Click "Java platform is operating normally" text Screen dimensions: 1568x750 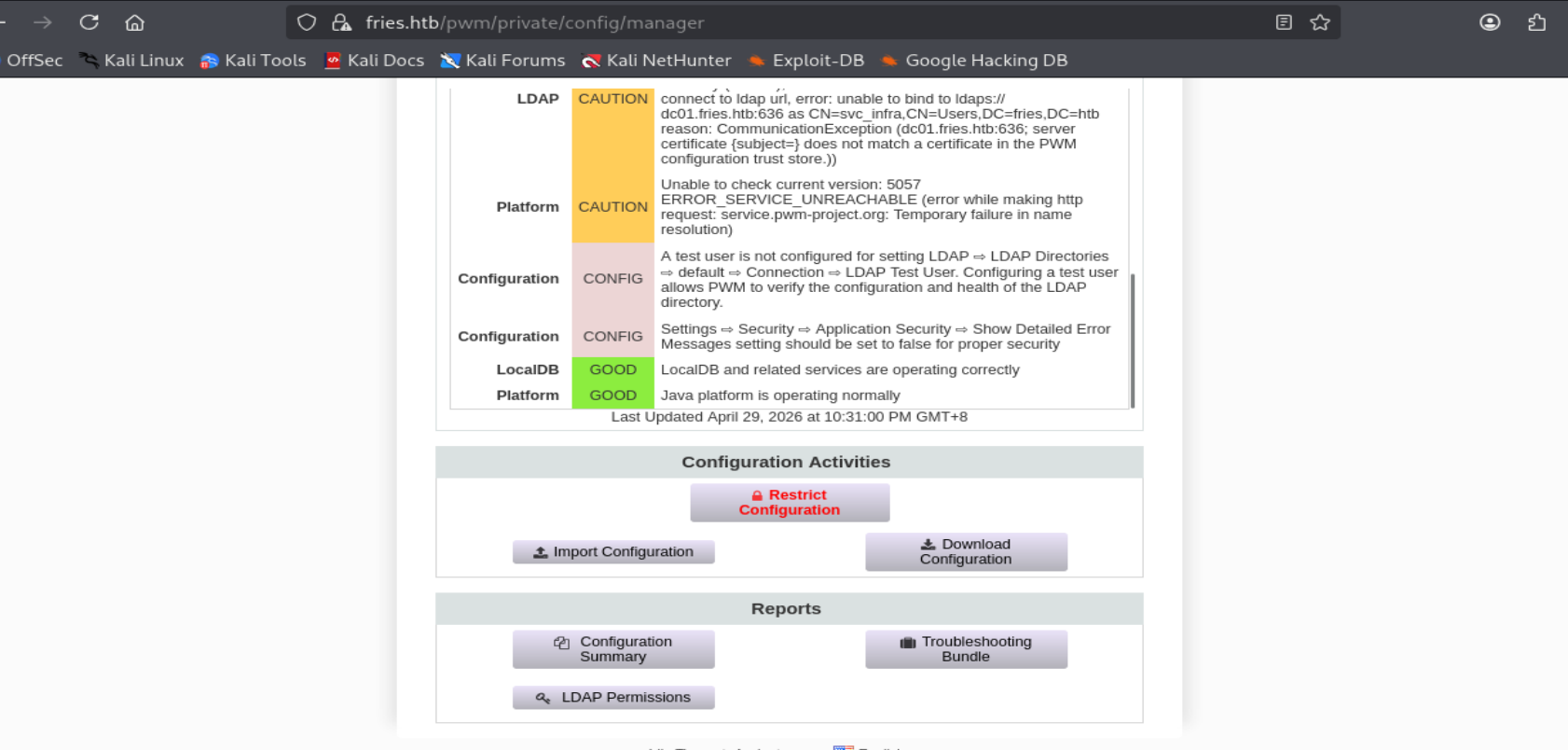[x=780, y=396]
